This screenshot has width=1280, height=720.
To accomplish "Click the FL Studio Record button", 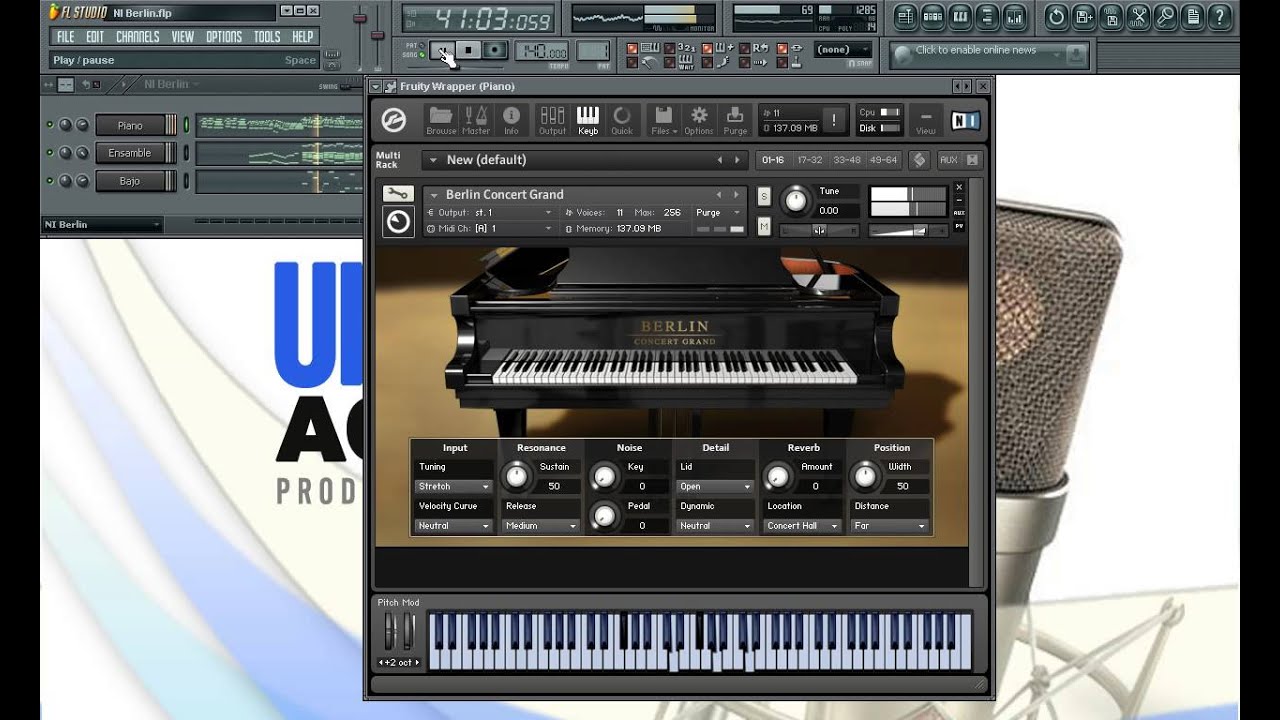I will [496, 50].
